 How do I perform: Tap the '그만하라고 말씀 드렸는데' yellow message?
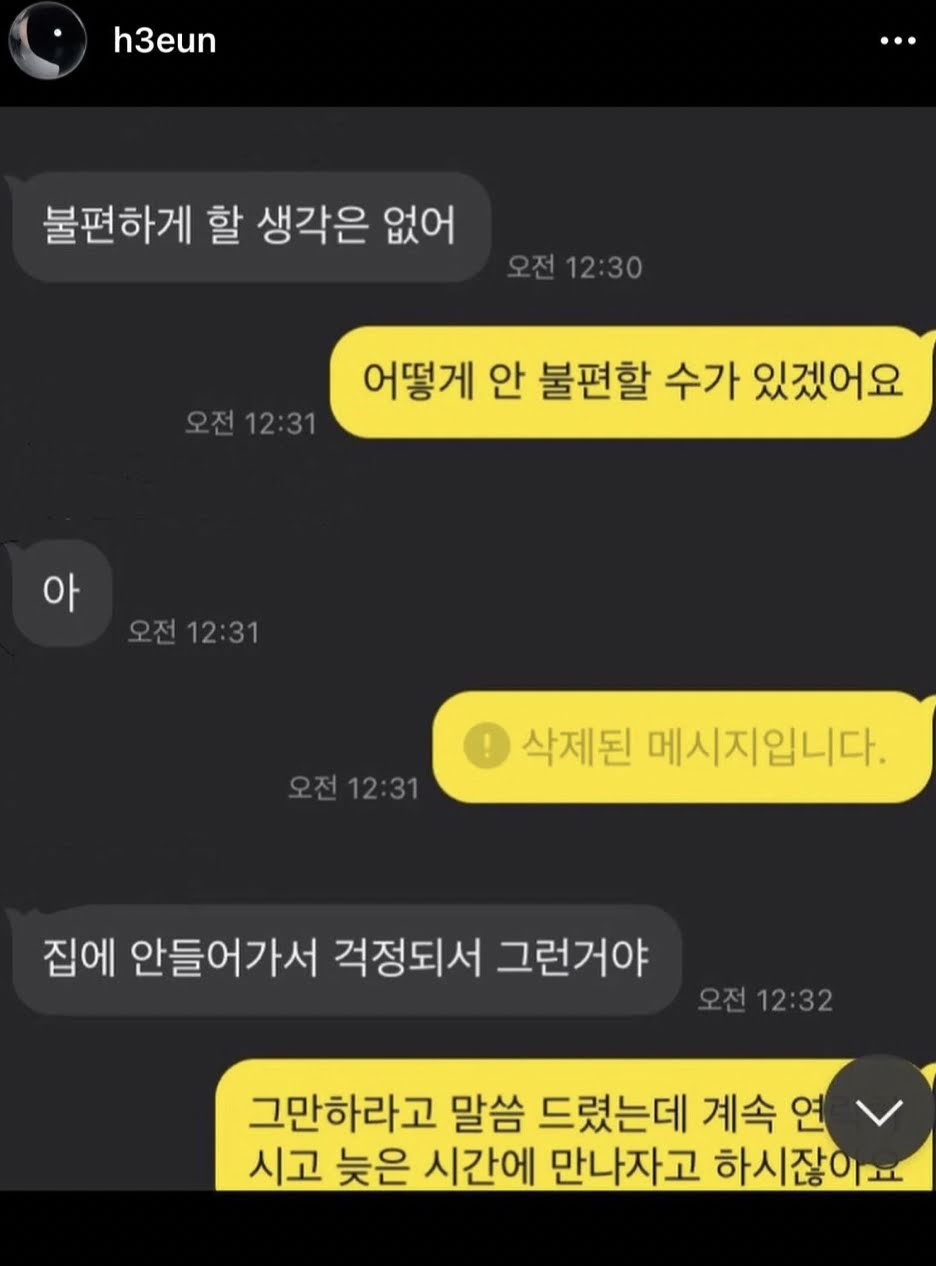point(575,1126)
